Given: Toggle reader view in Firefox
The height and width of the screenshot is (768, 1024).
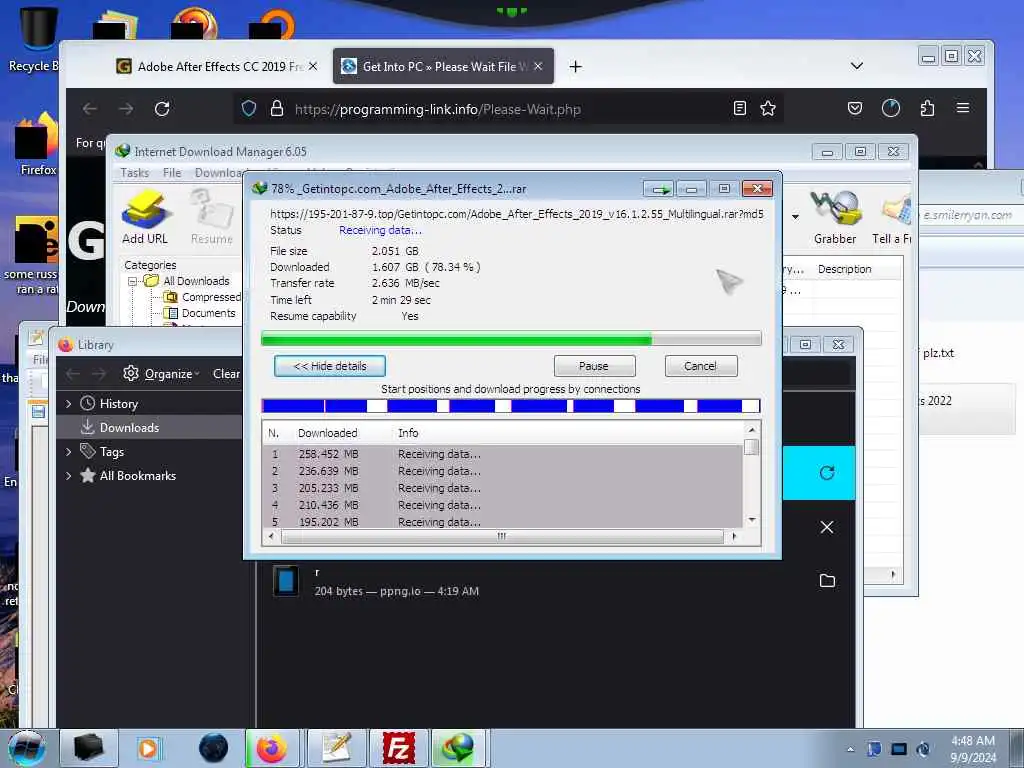Looking at the screenshot, I should click(x=739, y=108).
